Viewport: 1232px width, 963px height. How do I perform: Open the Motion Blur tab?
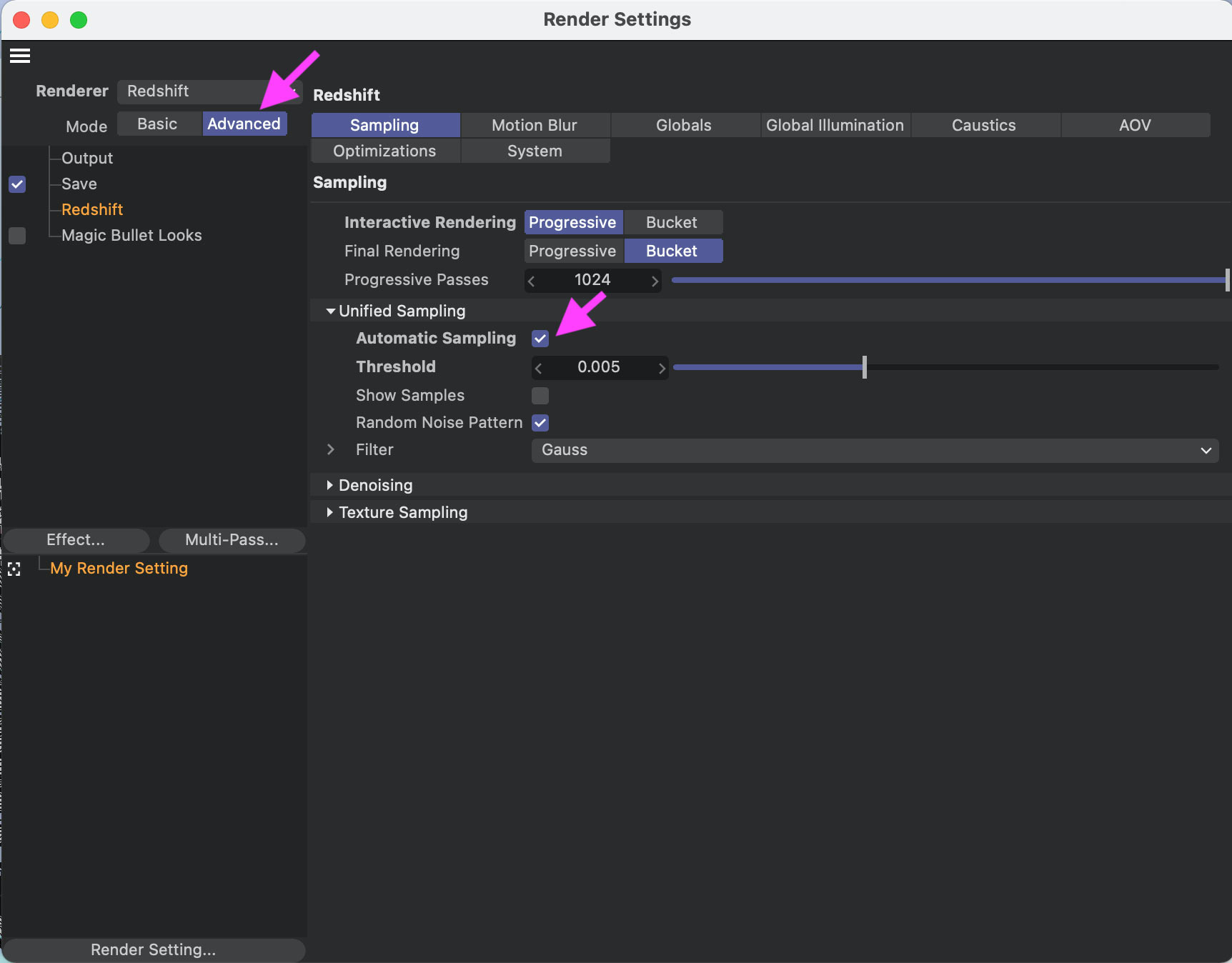click(535, 125)
